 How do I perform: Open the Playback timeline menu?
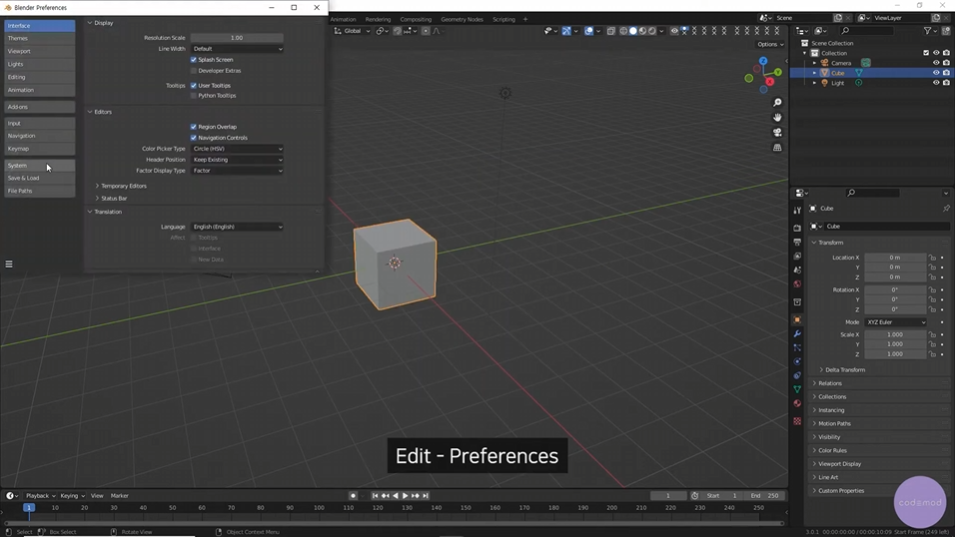[x=40, y=496]
